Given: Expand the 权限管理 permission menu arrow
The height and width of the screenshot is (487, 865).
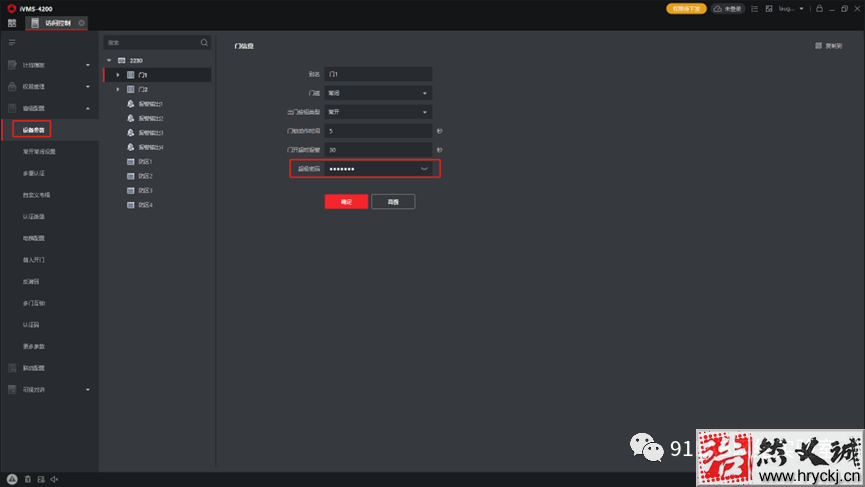Looking at the screenshot, I should pyautogui.click(x=88, y=87).
